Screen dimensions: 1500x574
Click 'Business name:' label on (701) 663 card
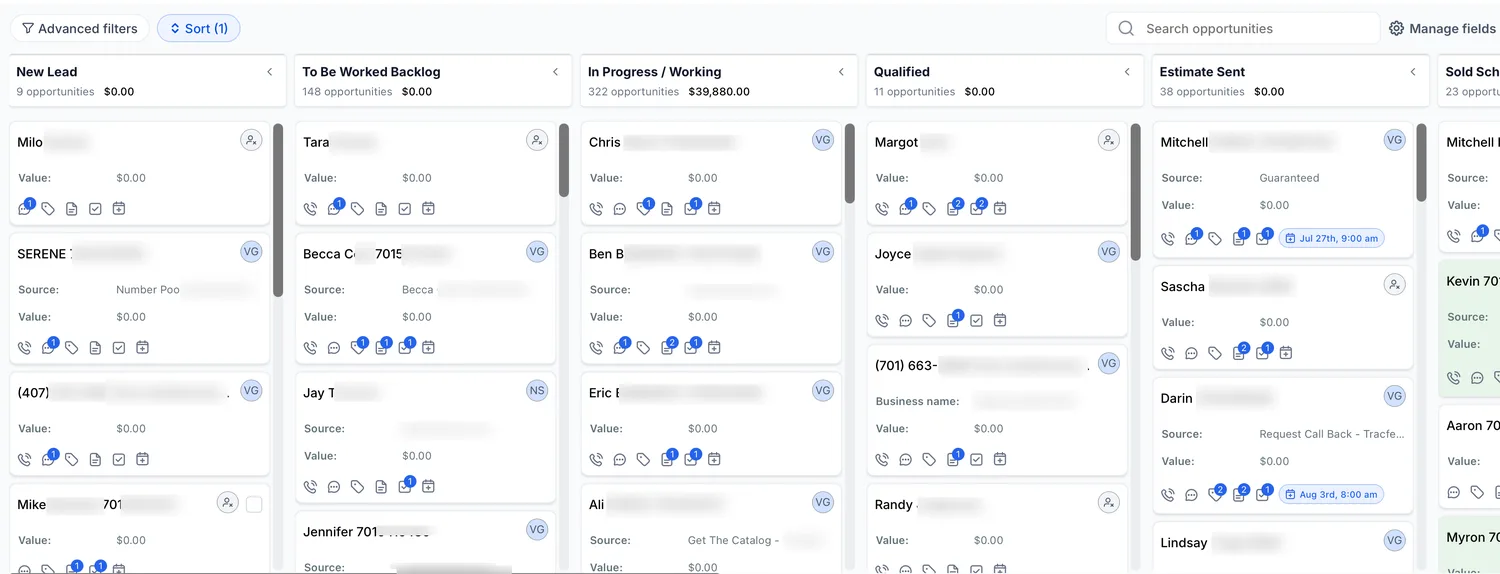coord(917,401)
